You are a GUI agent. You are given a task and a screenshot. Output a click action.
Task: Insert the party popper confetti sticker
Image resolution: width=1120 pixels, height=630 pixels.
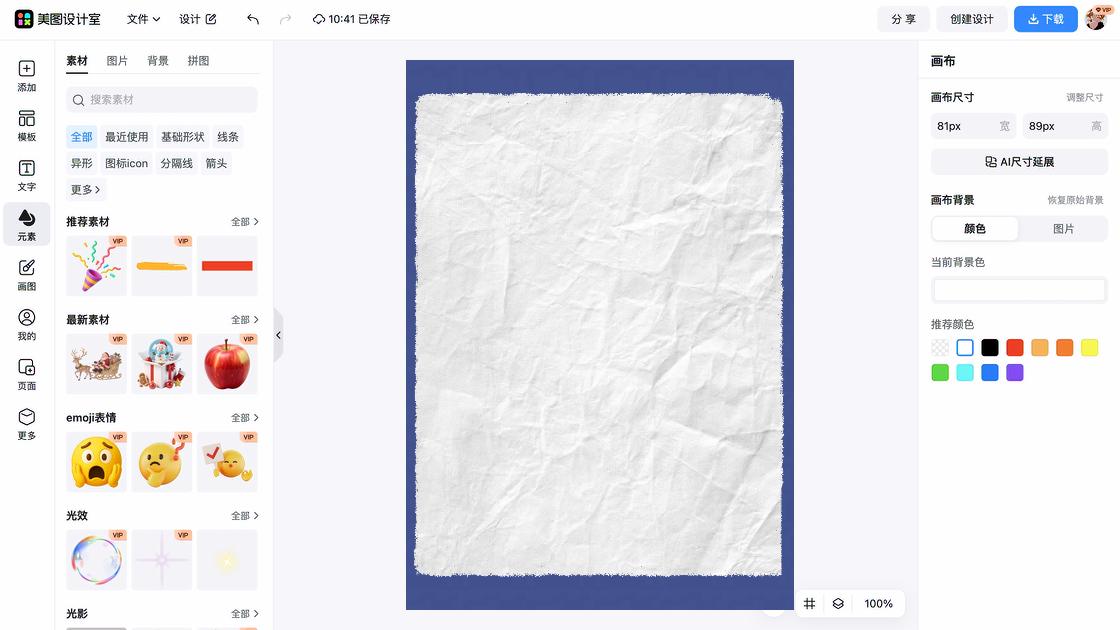click(x=96, y=266)
